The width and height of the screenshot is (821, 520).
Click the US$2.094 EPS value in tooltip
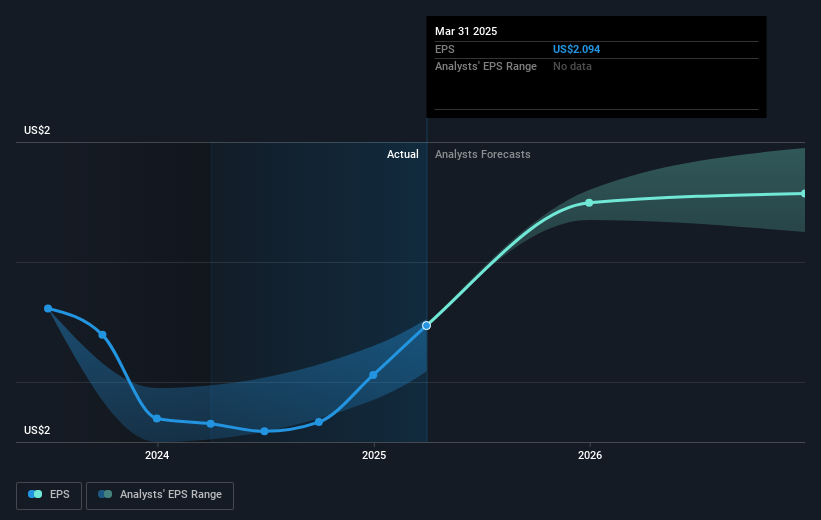pos(576,49)
